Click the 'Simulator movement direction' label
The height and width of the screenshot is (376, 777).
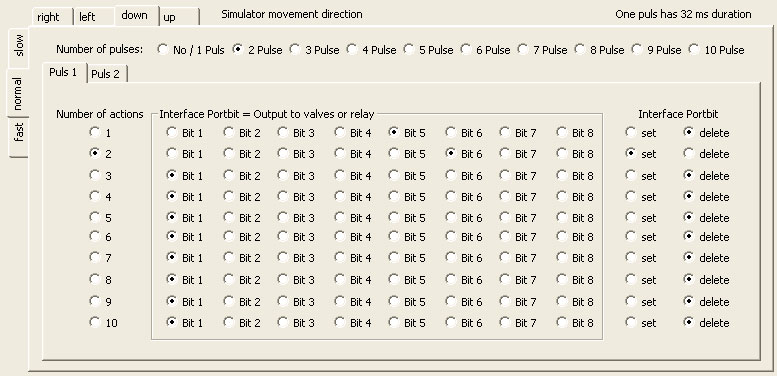coord(292,14)
